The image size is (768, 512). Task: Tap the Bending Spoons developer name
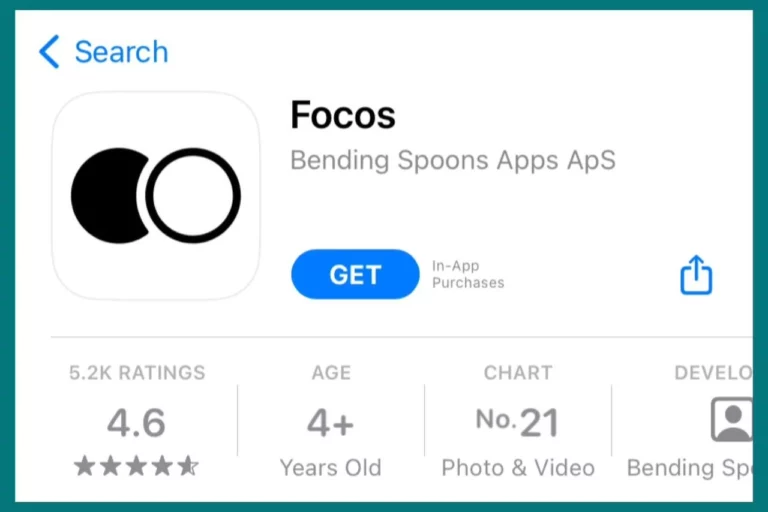click(690, 468)
